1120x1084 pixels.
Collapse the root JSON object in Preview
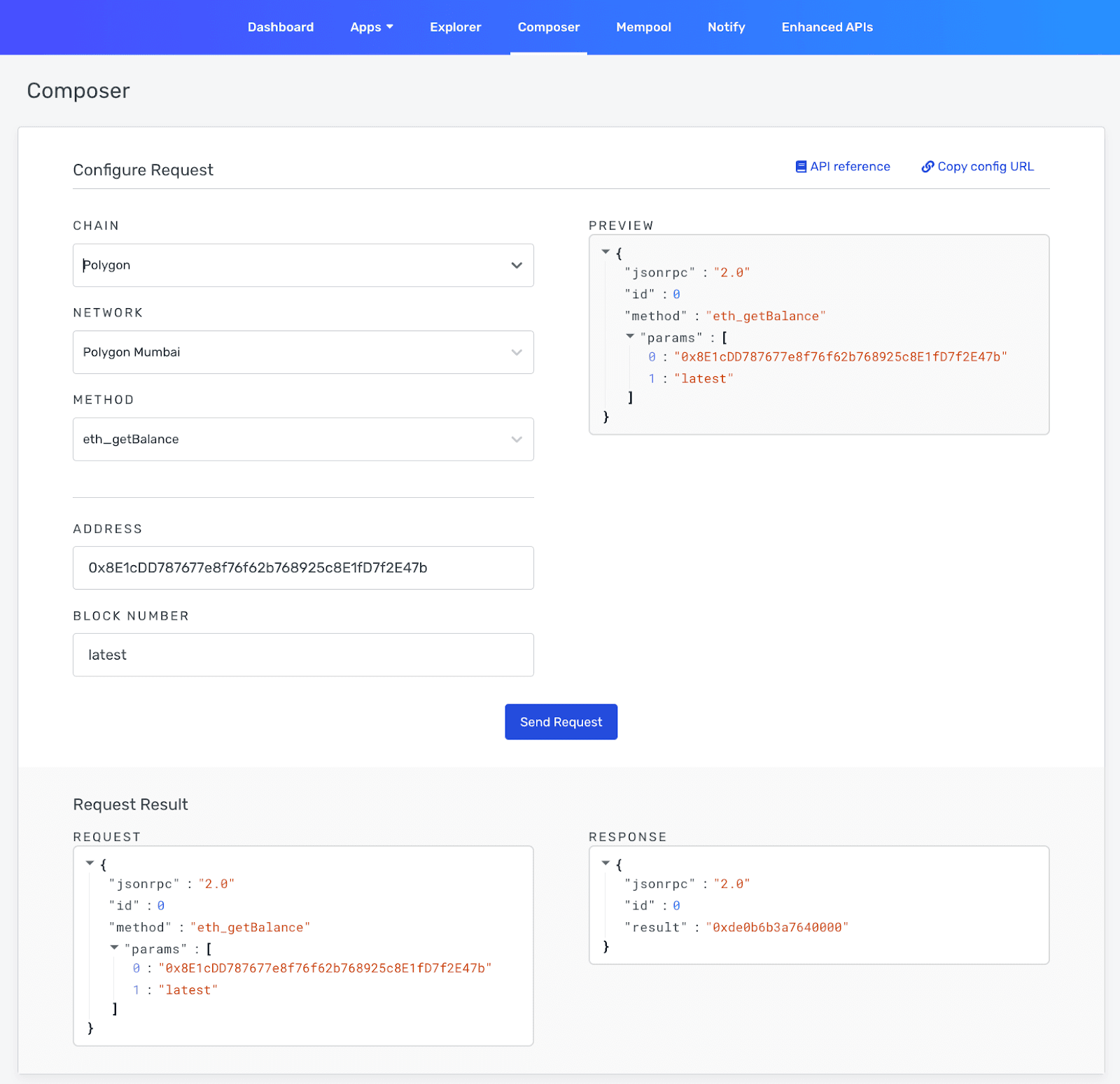point(605,252)
